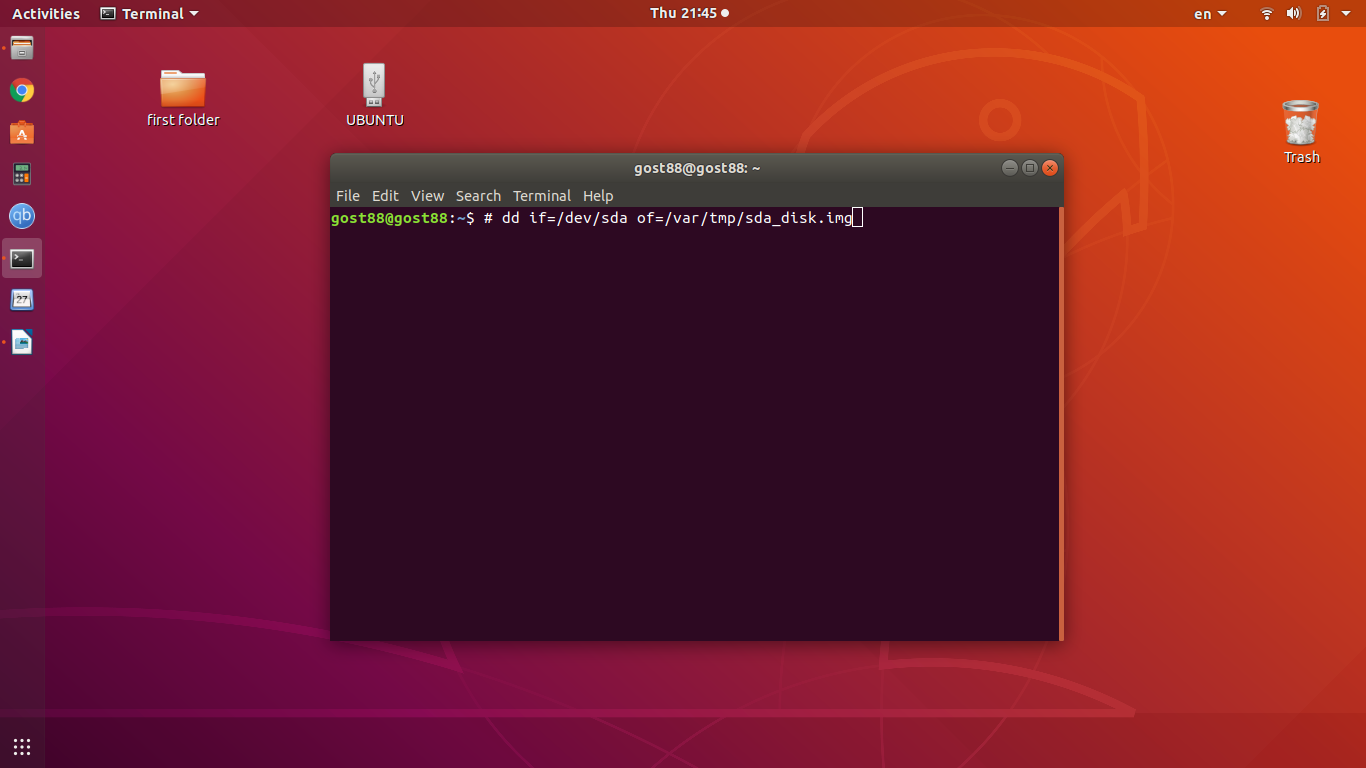The width and height of the screenshot is (1366, 768).
Task: Open the Files manager in the dock
Action: (x=22, y=48)
